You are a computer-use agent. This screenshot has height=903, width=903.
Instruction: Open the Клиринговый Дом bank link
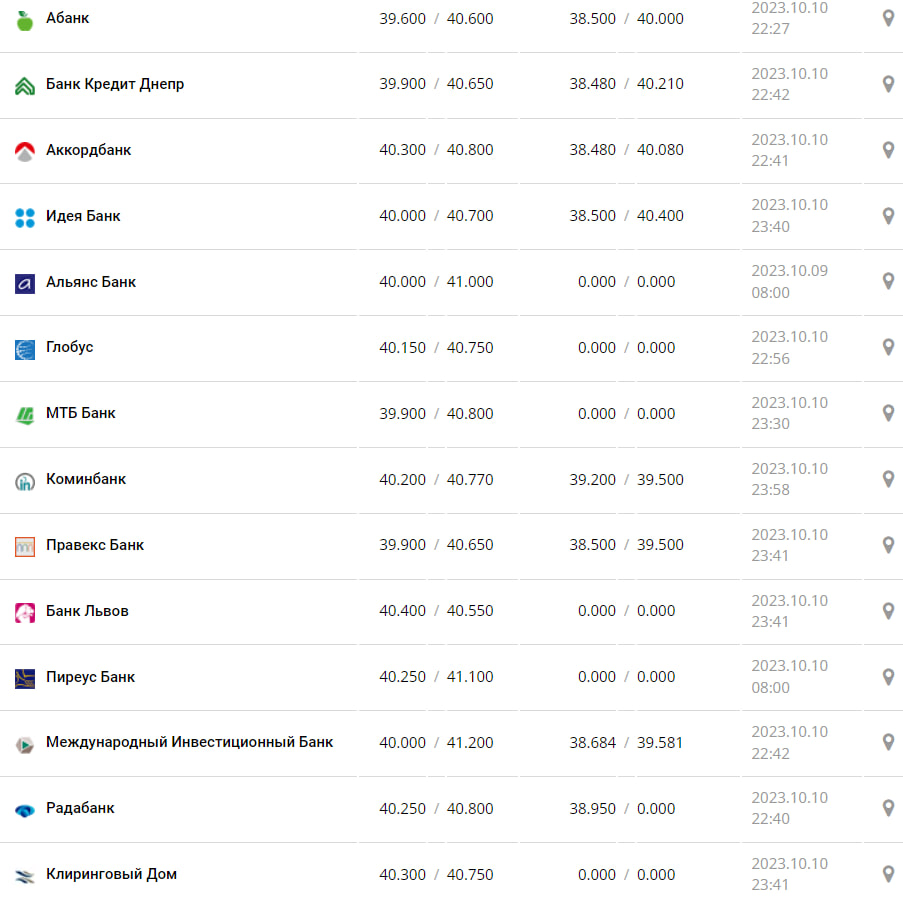click(x=111, y=874)
